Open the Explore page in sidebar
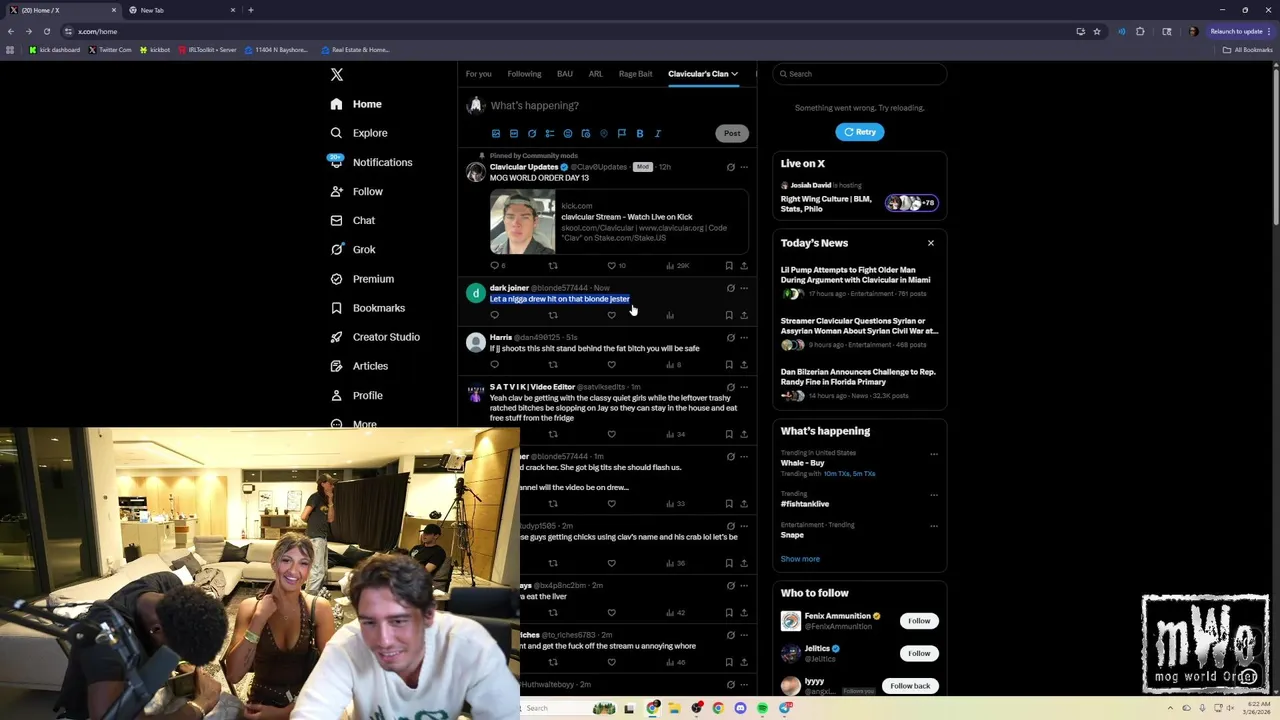The width and height of the screenshot is (1280, 720). click(359, 133)
